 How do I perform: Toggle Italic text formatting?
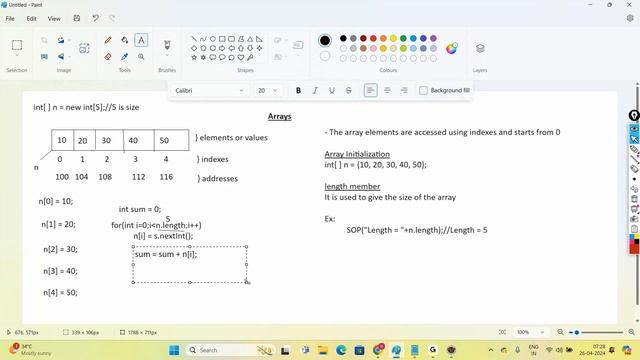pos(315,90)
